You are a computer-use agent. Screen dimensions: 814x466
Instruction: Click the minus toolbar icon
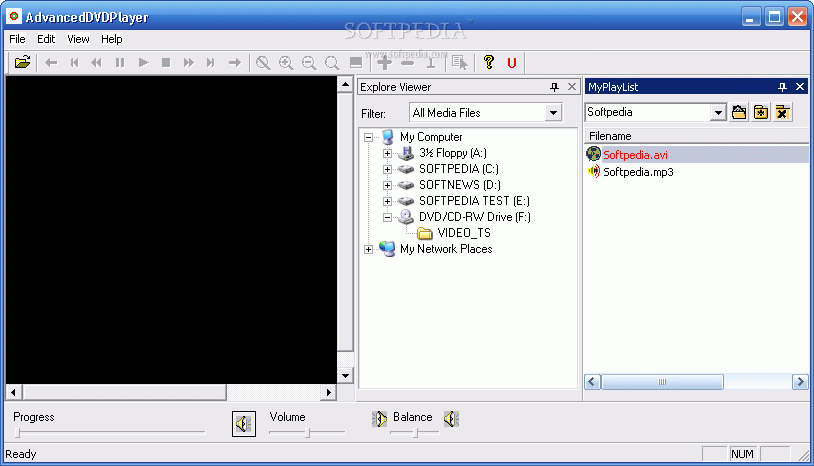[408, 63]
